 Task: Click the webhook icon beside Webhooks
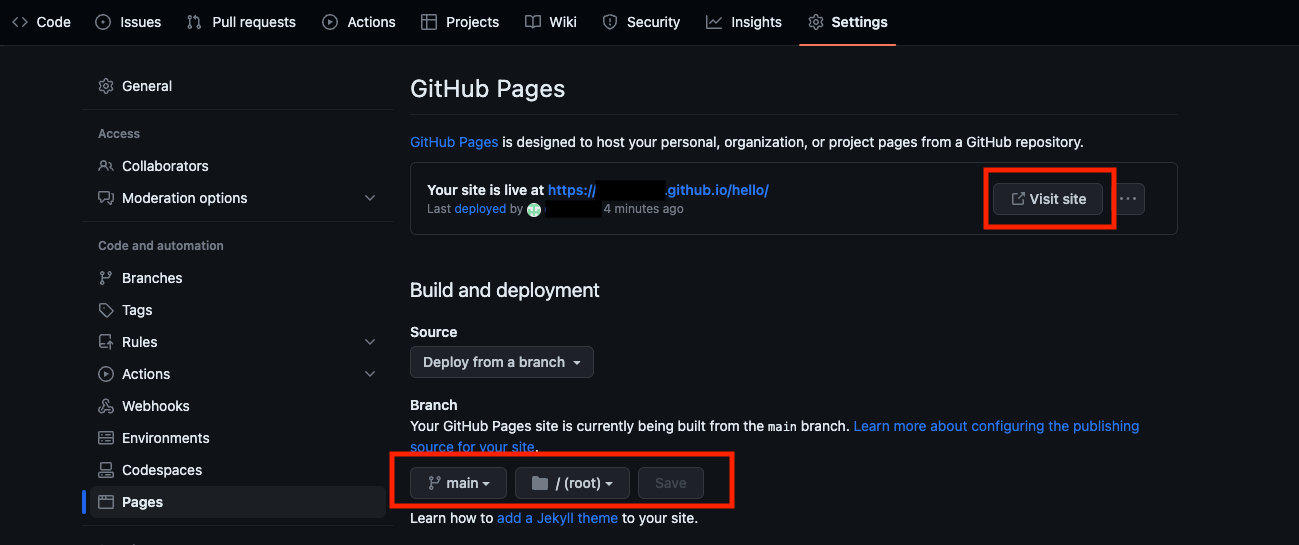pyautogui.click(x=106, y=406)
